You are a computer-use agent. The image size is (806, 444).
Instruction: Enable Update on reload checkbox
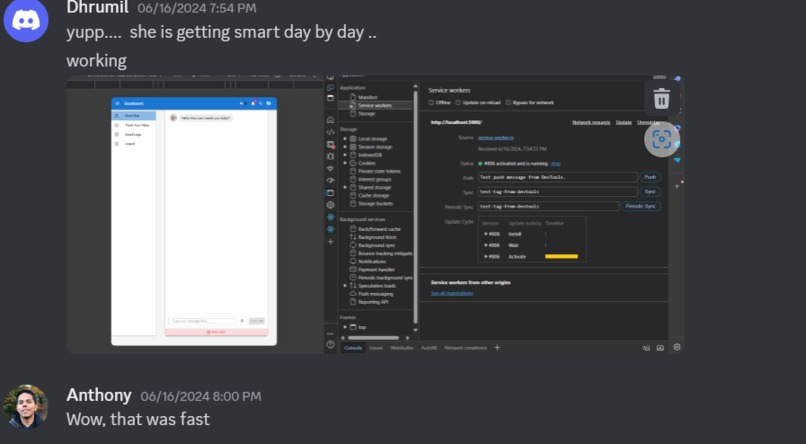click(457, 103)
